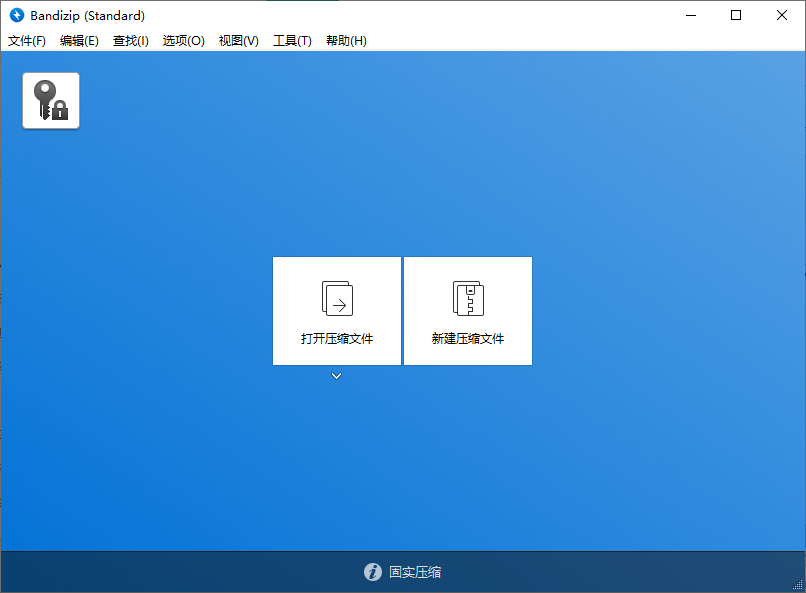This screenshot has height=593, width=806.
Task: Select 新建压缩文件 to create an archive
Action: pyautogui.click(x=467, y=338)
